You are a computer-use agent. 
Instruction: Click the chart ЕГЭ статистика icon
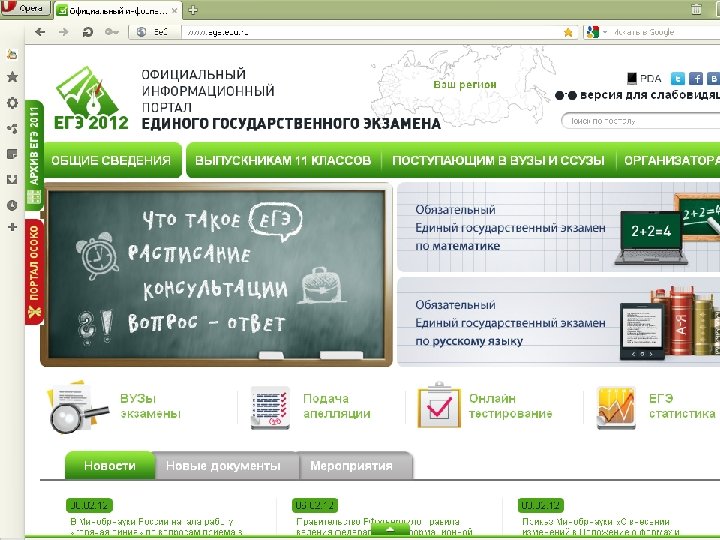tap(616, 408)
